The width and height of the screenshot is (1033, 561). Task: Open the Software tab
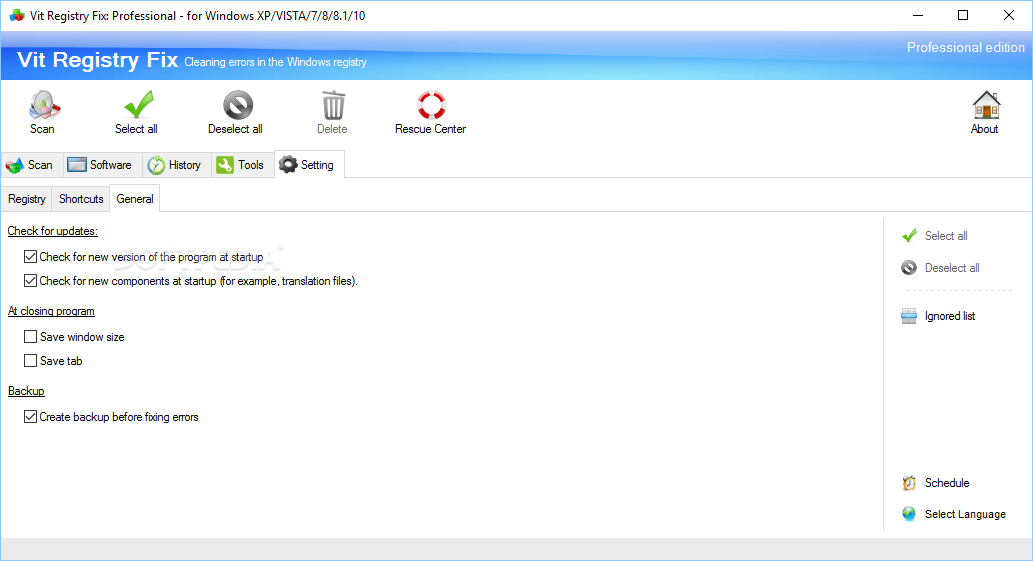pos(101,165)
